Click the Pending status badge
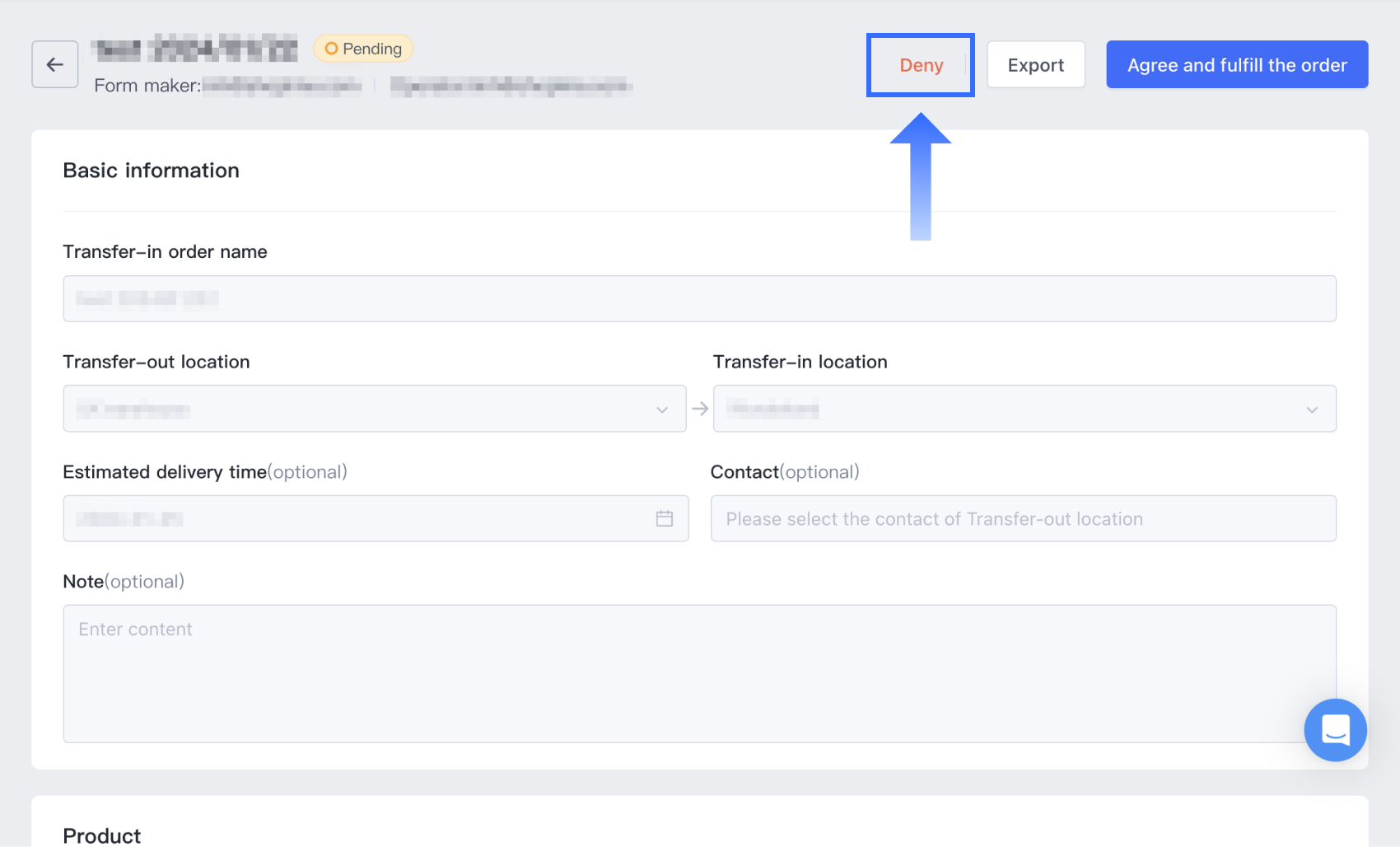The width and height of the screenshot is (1400, 847). 363,49
